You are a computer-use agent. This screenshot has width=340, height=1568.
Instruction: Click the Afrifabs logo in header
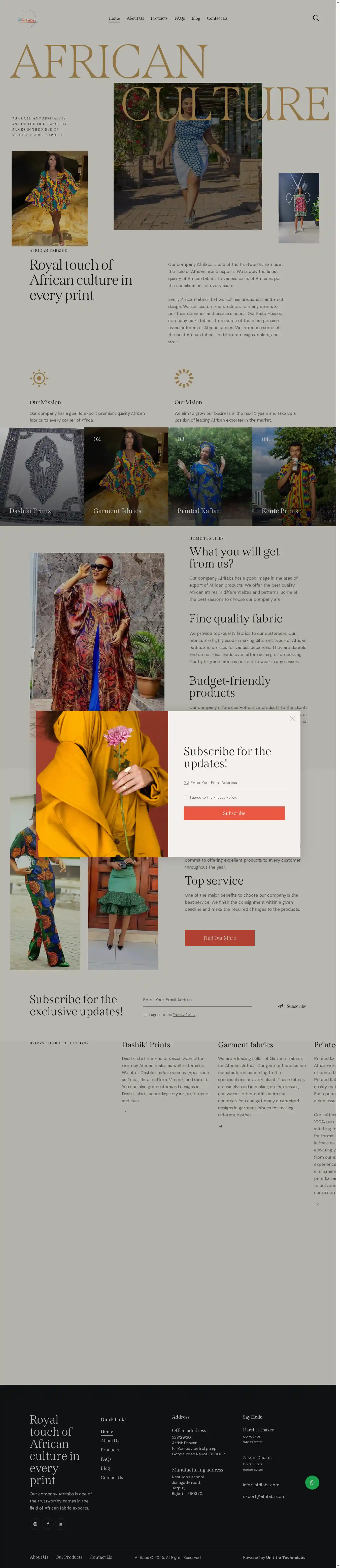[x=27, y=19]
